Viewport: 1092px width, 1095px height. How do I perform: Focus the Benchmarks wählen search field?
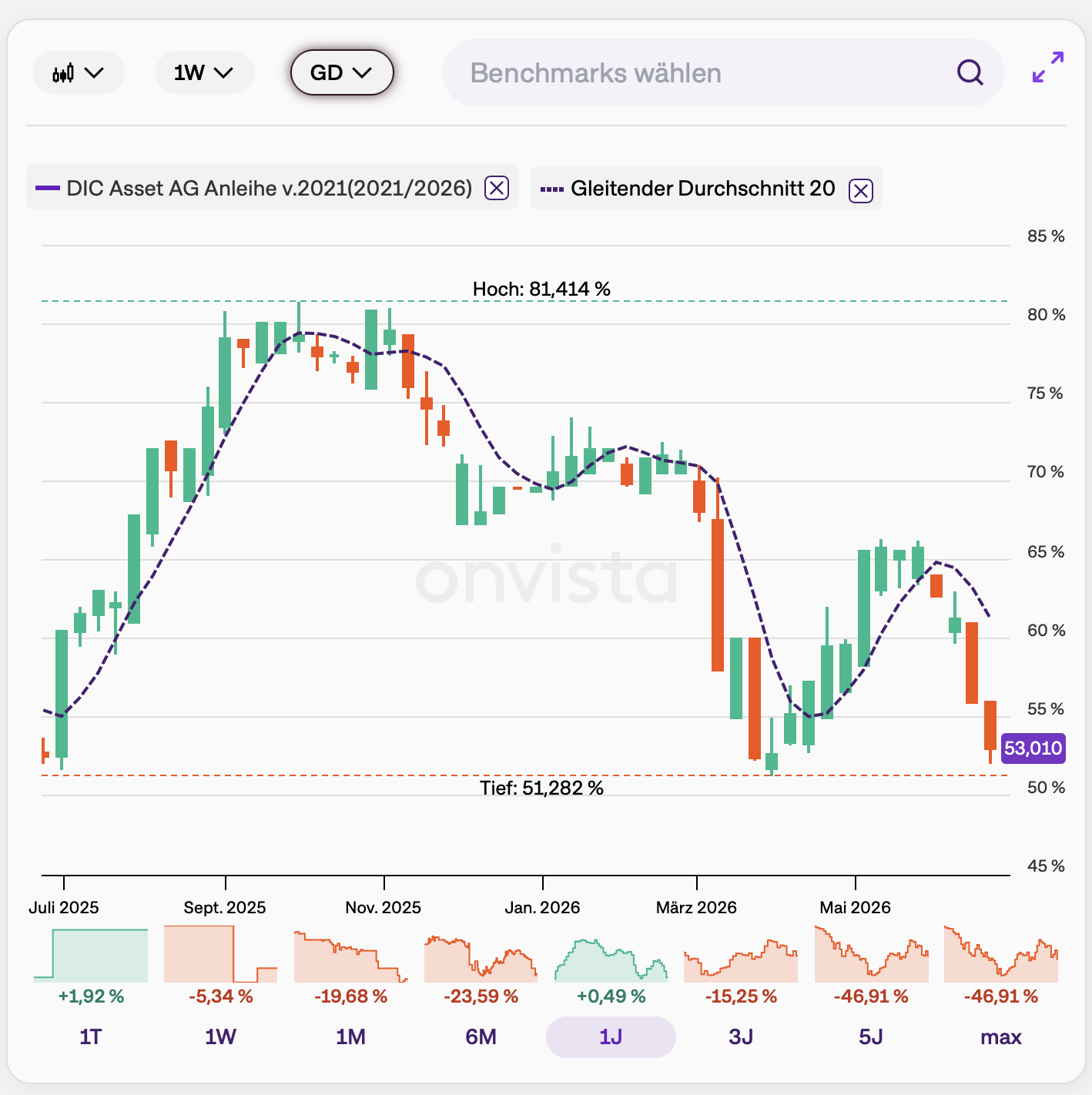tap(722, 73)
